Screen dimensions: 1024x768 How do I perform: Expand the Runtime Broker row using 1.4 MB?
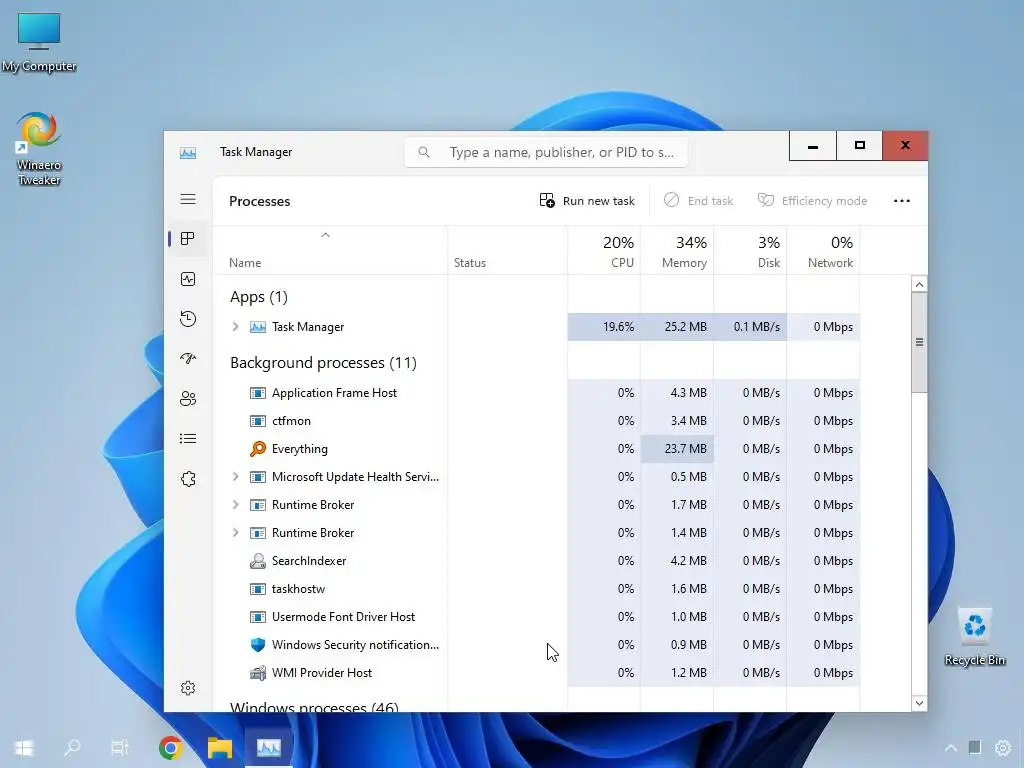pos(236,533)
